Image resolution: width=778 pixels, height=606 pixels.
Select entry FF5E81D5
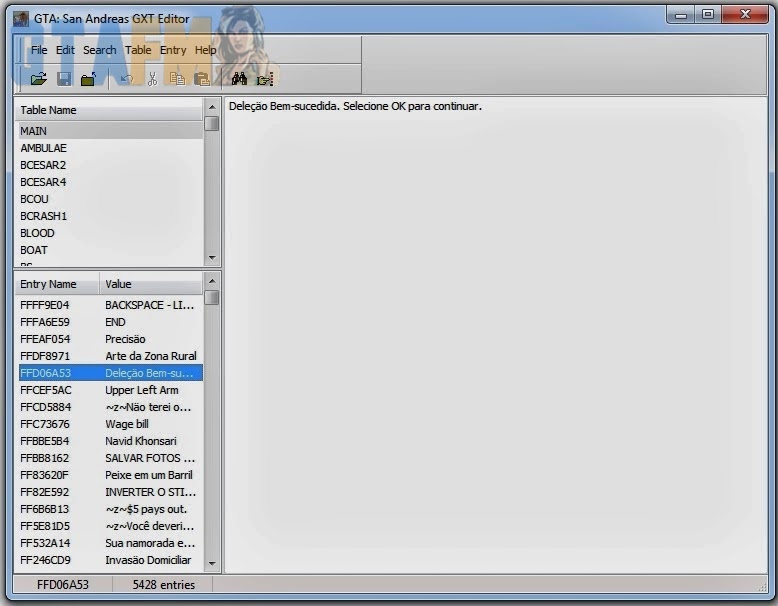pyautogui.click(x=110, y=526)
